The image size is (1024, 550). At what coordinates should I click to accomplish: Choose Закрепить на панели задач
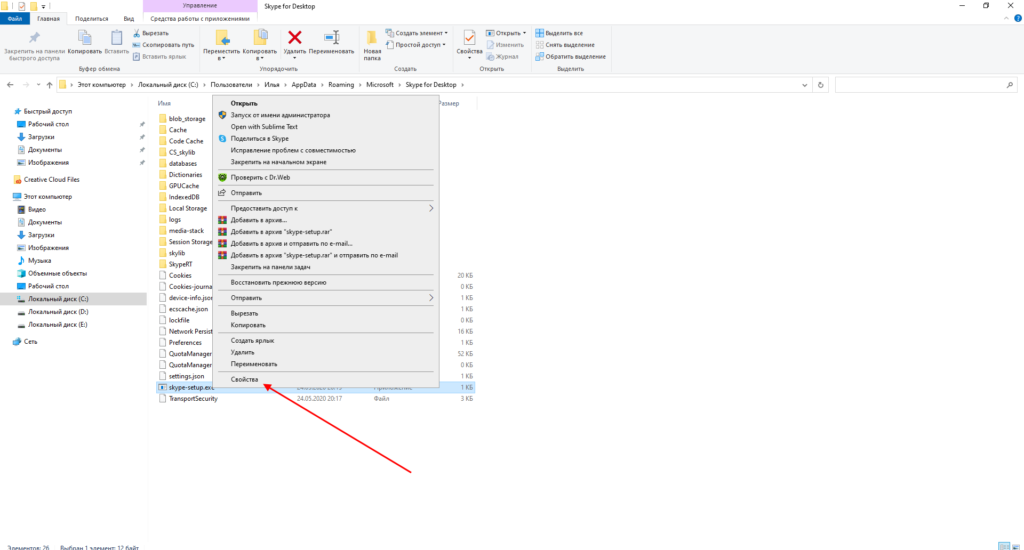325,267
